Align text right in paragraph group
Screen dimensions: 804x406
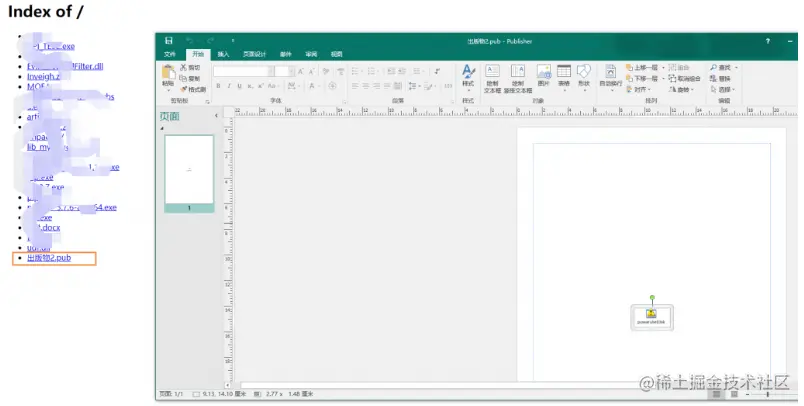click(376, 86)
